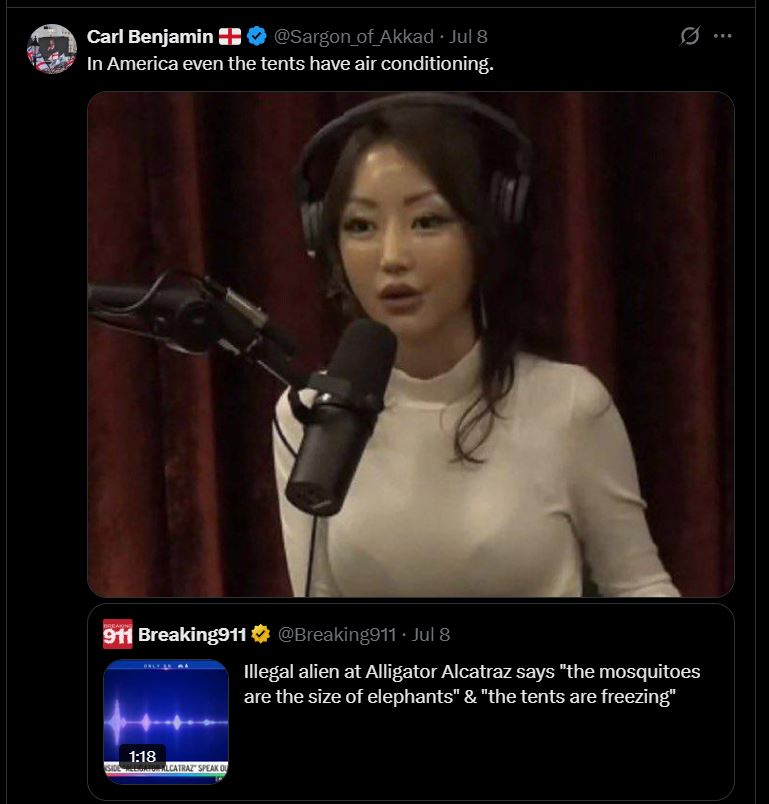The width and height of the screenshot is (769, 804).
Task: Click the Jul 8 tweet timestamp
Action: (x=468, y=36)
